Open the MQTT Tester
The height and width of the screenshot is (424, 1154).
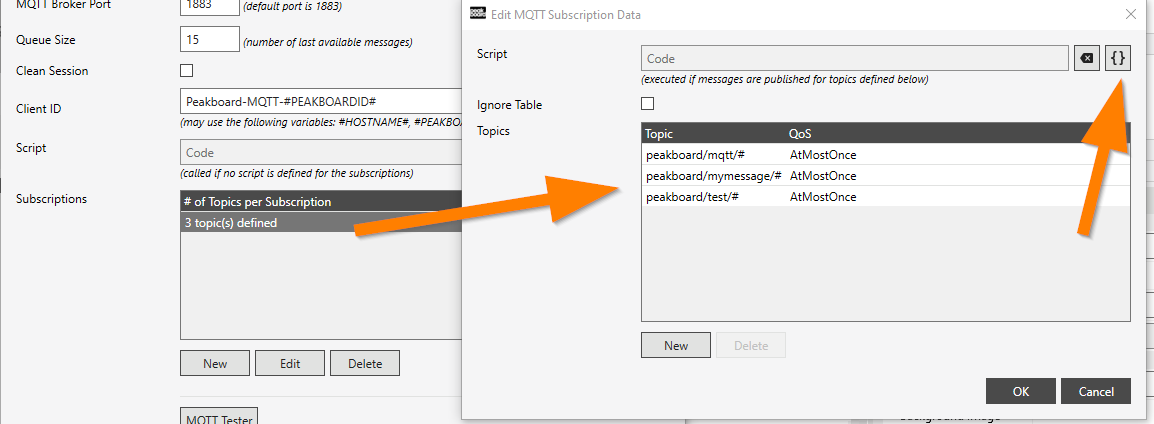pos(219,416)
